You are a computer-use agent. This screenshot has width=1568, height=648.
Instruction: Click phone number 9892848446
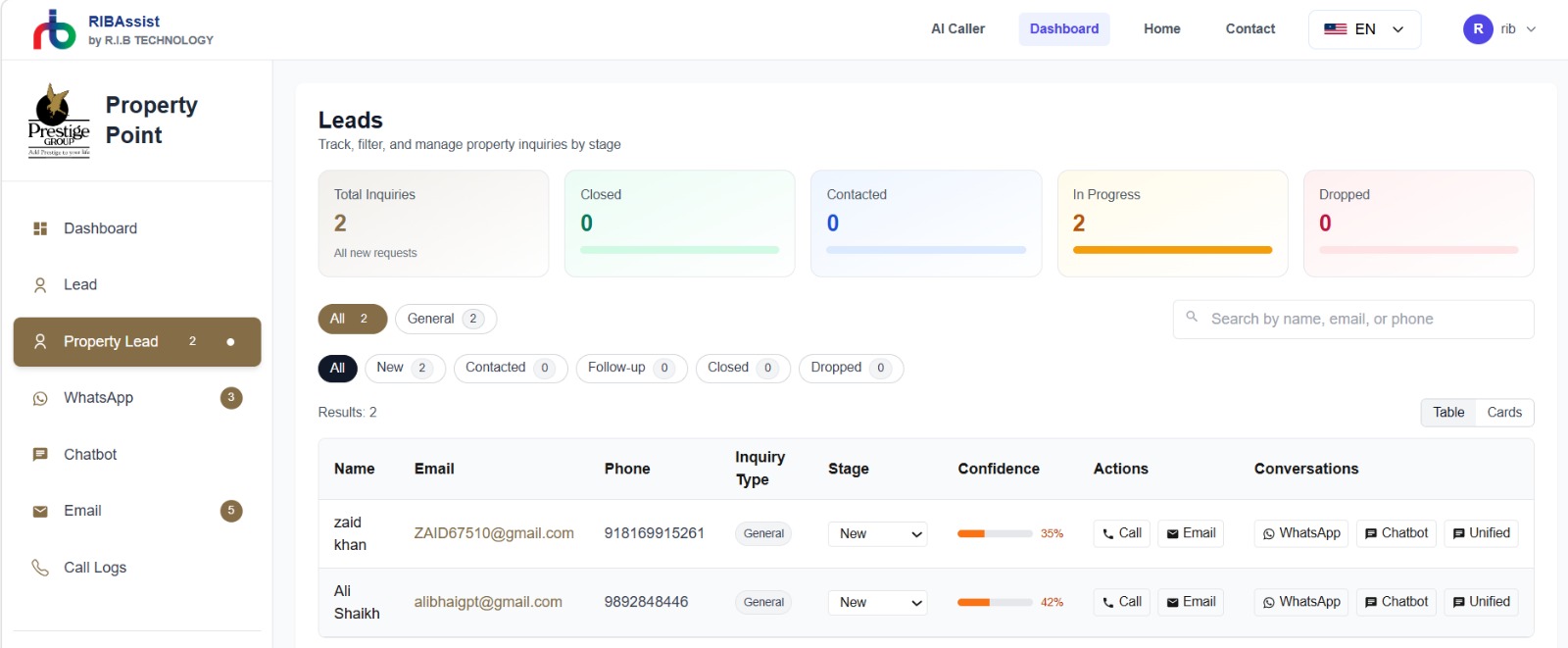coord(647,602)
